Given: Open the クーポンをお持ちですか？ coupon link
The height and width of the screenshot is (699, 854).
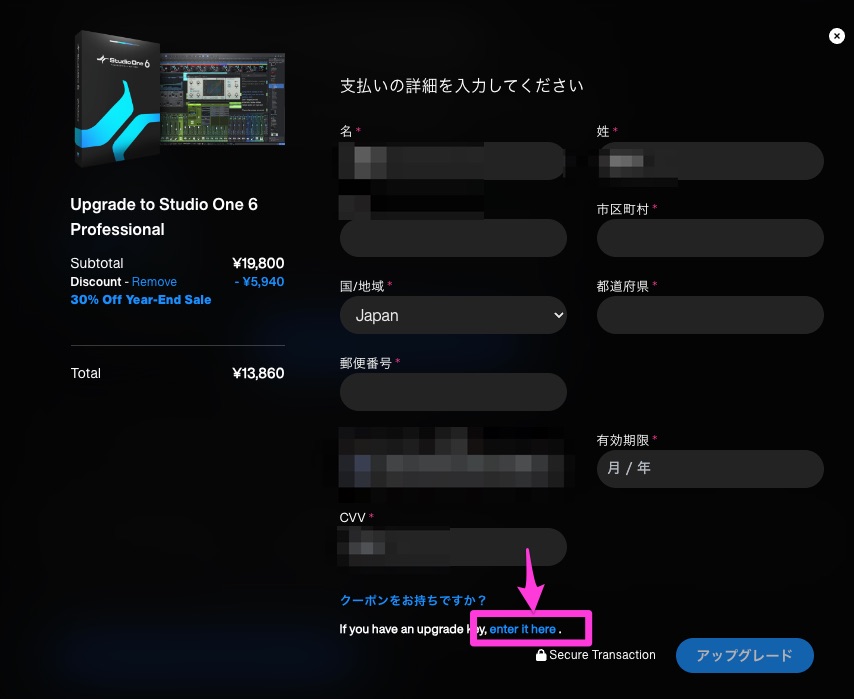Looking at the screenshot, I should [413, 600].
